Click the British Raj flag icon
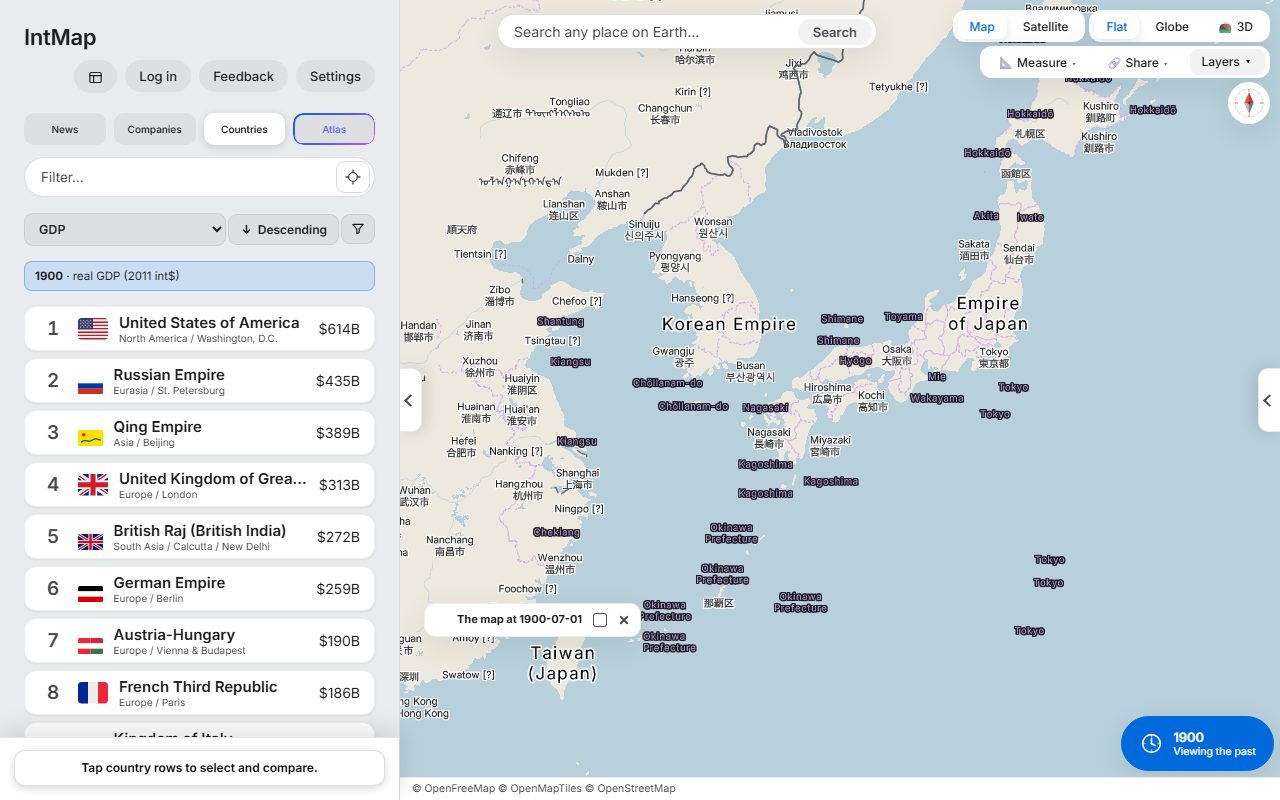This screenshot has width=1280, height=800. click(91, 542)
